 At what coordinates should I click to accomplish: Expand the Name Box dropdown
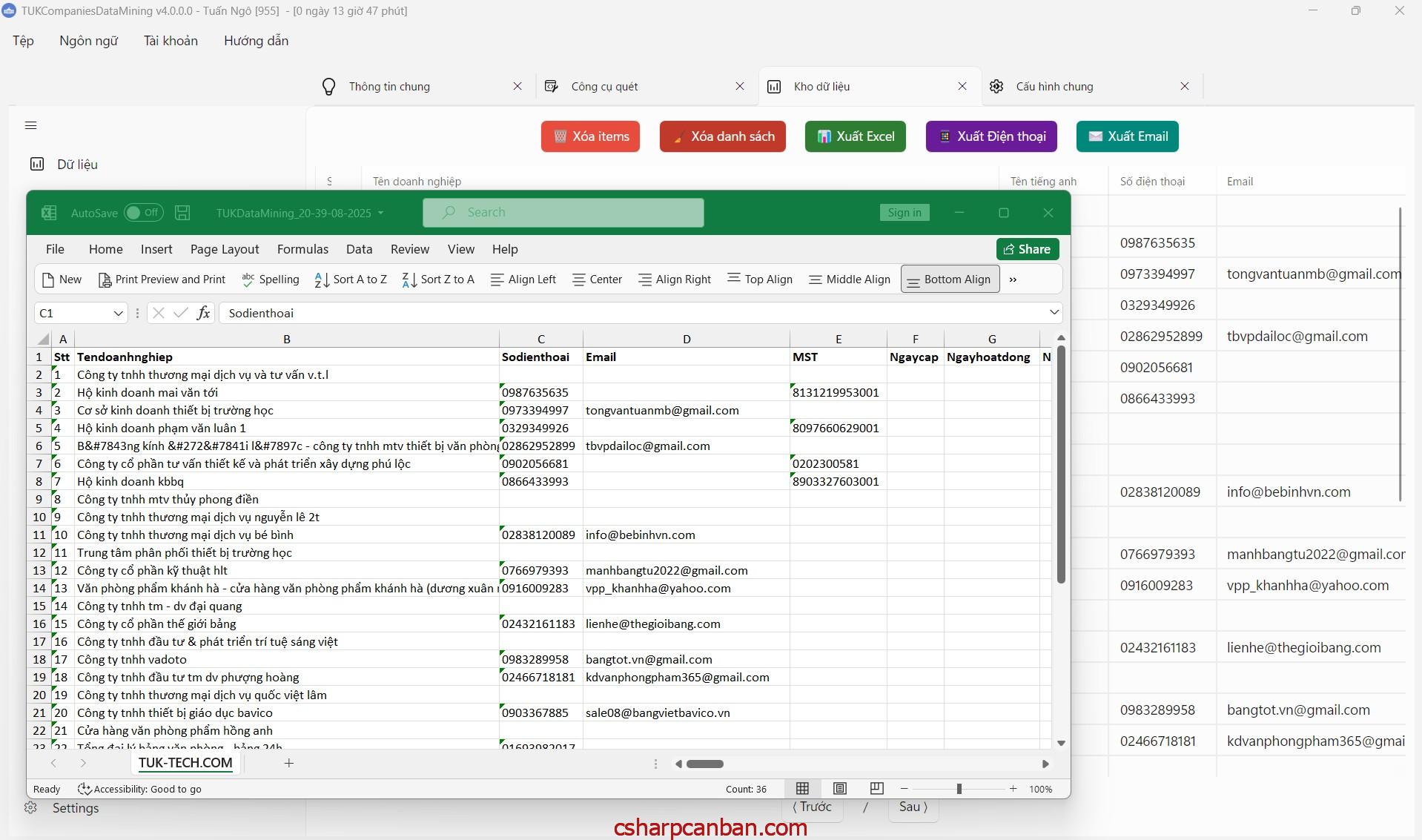tap(118, 314)
